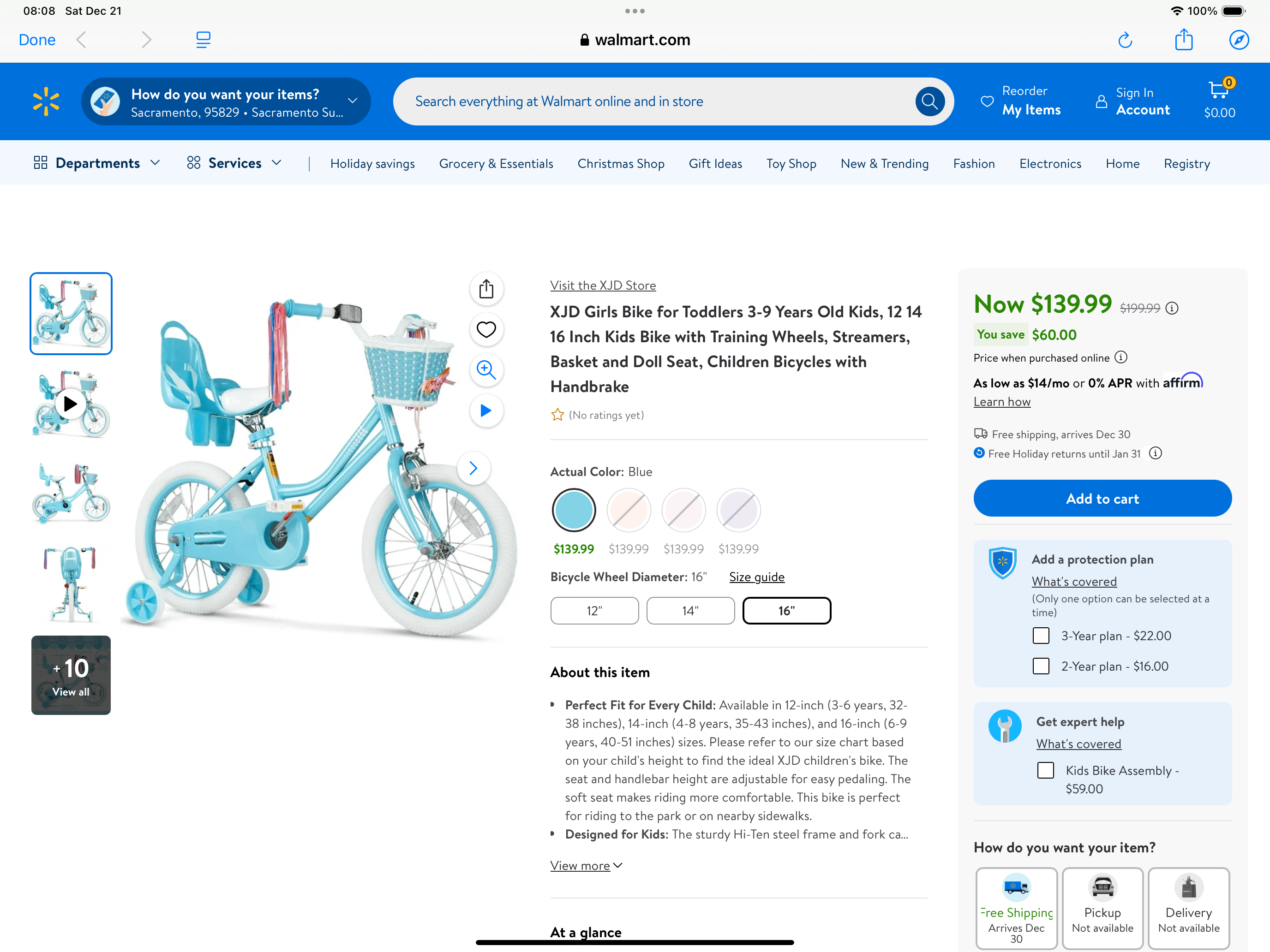Open the Toy Shop menu item
This screenshot has width=1270, height=952.
(x=791, y=164)
